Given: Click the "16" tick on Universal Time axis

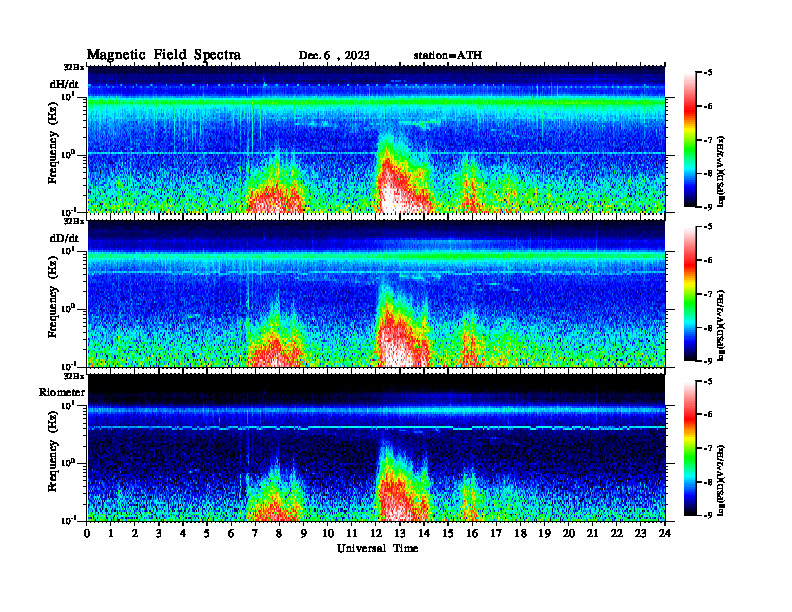Looking at the screenshot, I should (x=472, y=533).
